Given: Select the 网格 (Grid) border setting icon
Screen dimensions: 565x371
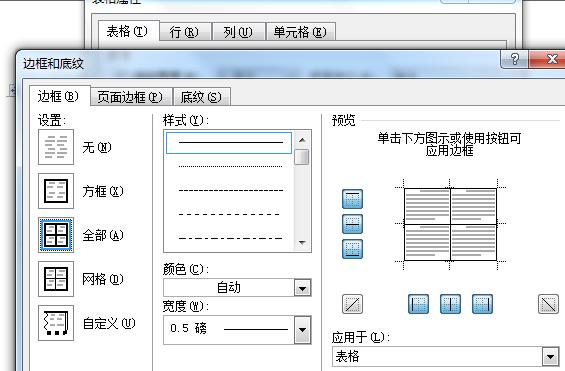Looking at the screenshot, I should click(56, 279).
